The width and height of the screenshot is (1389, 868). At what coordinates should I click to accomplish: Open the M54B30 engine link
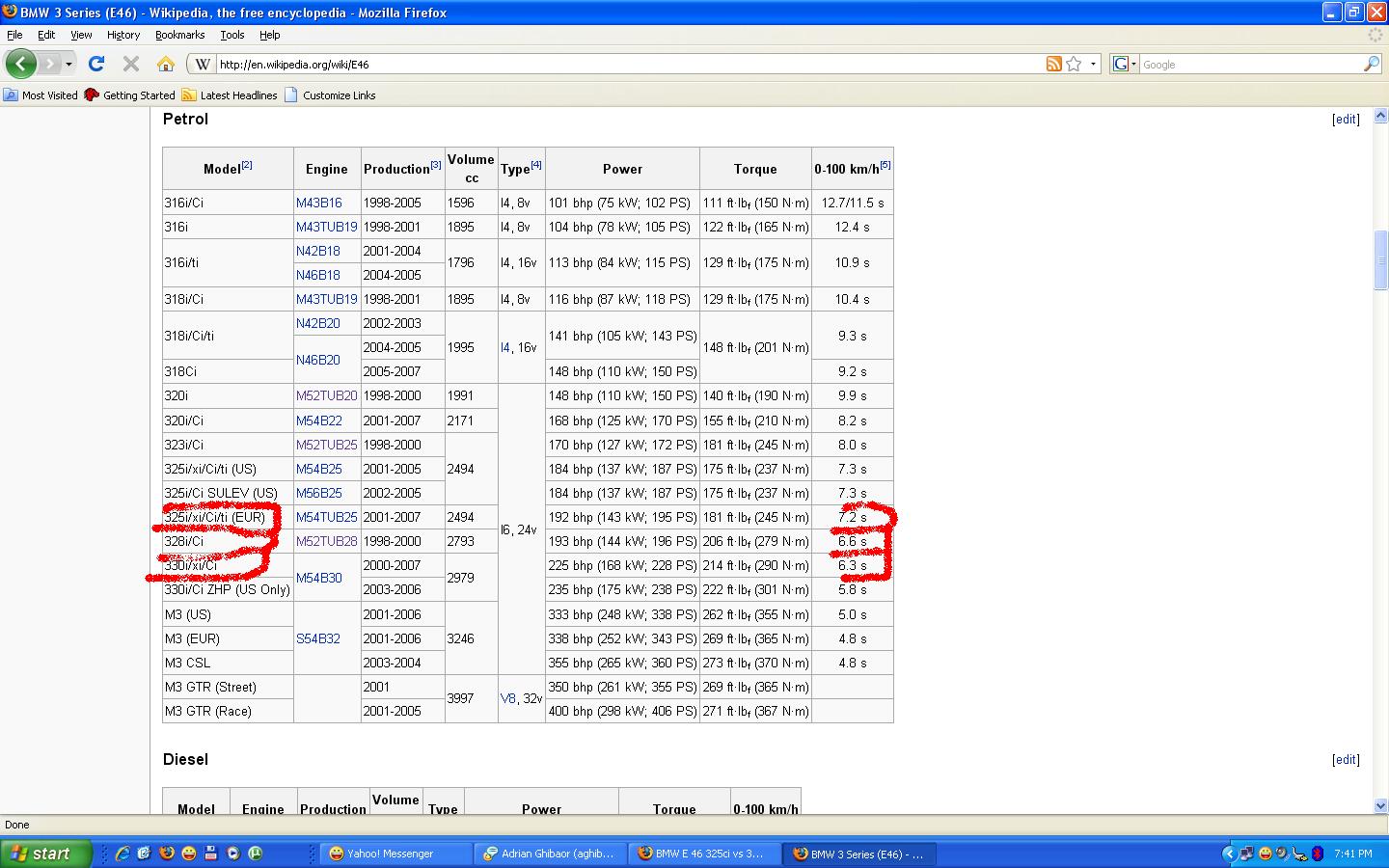tap(319, 578)
